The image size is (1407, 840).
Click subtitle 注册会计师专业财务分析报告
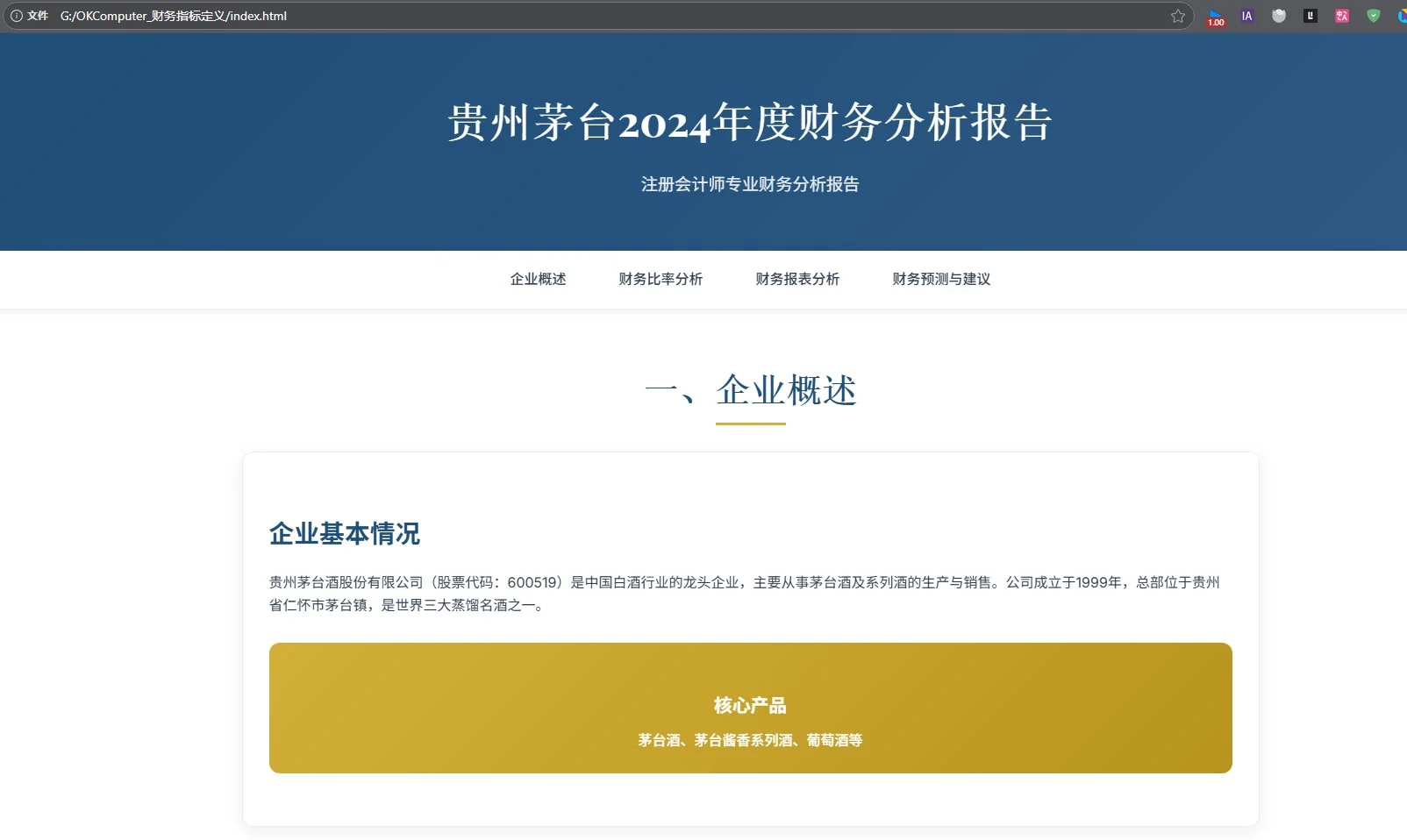click(x=750, y=184)
